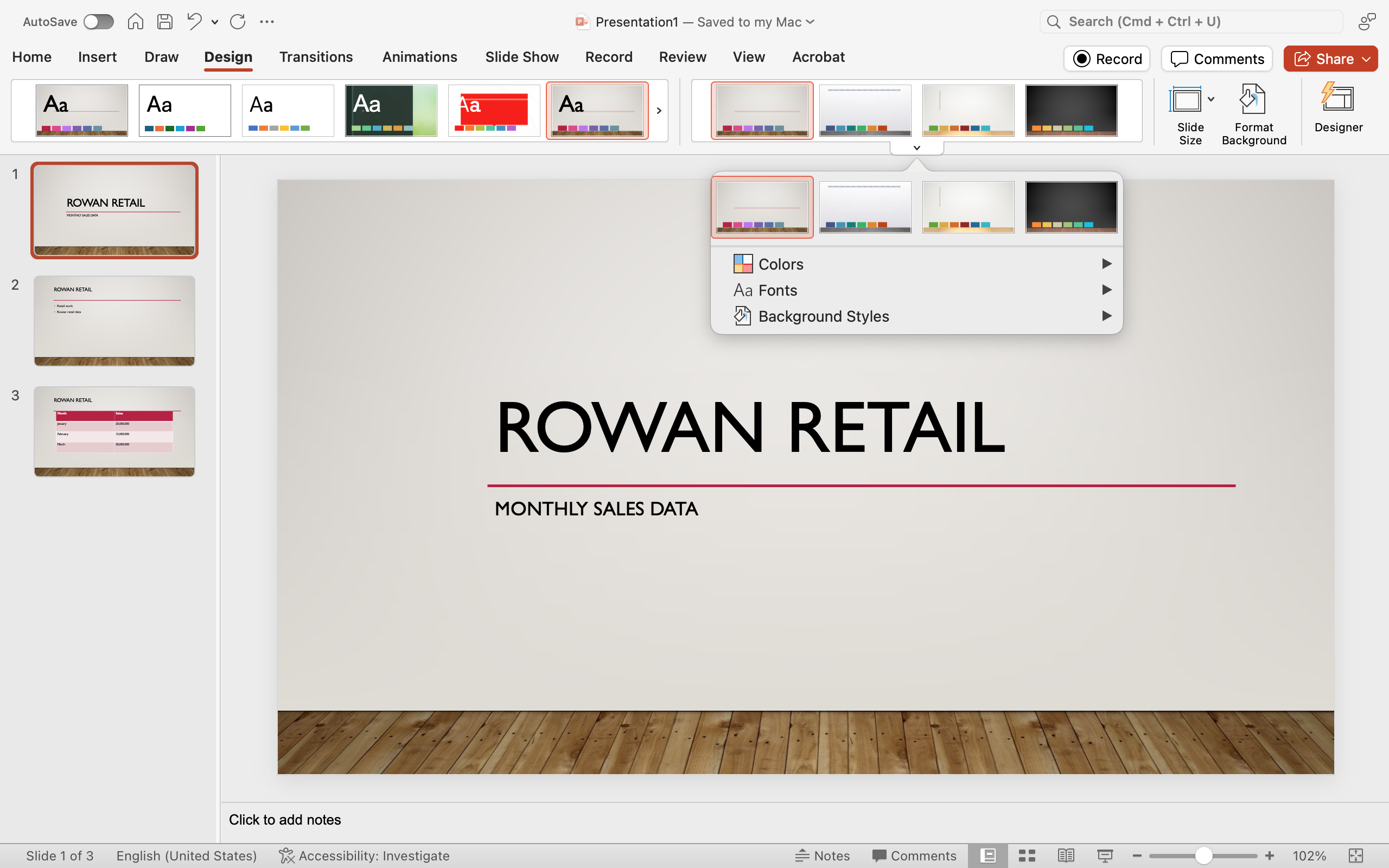Screen dimensions: 1389x868
Task: Open the Fonts submenu
Action: click(916, 290)
